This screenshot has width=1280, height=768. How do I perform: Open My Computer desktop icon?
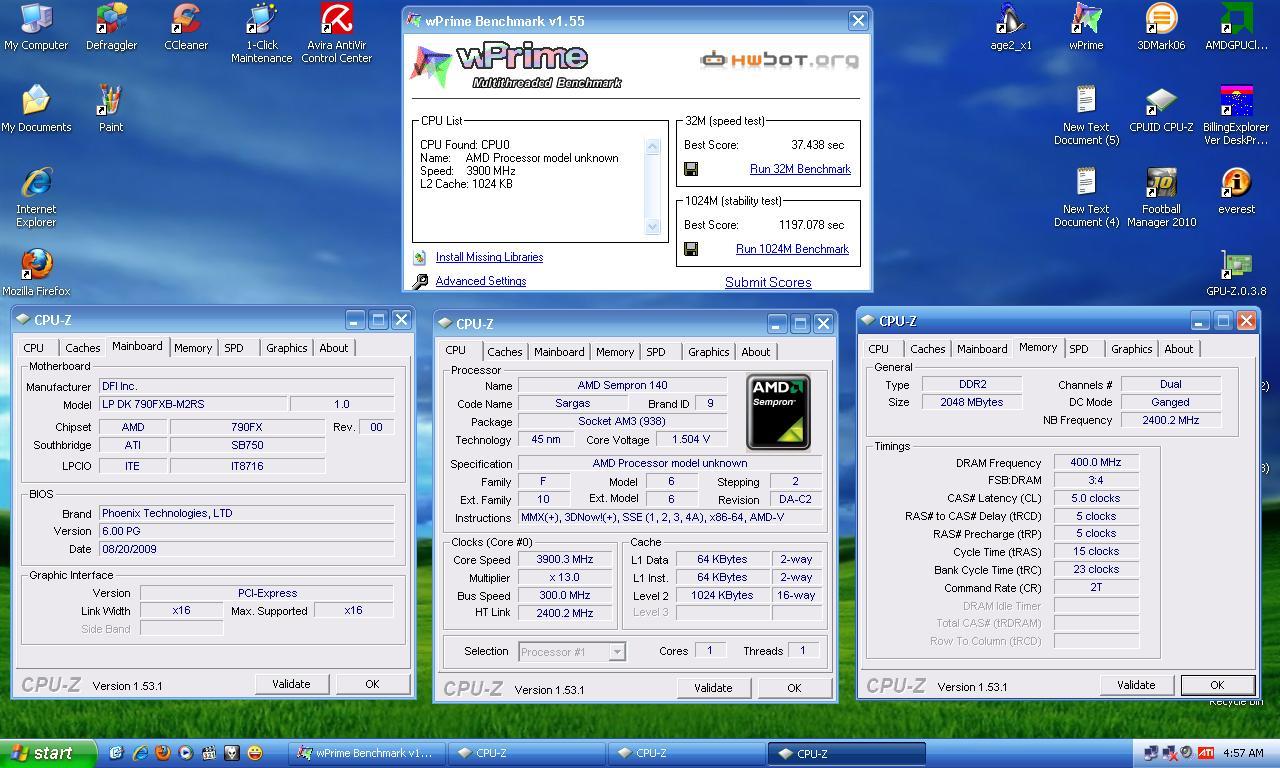(36, 27)
